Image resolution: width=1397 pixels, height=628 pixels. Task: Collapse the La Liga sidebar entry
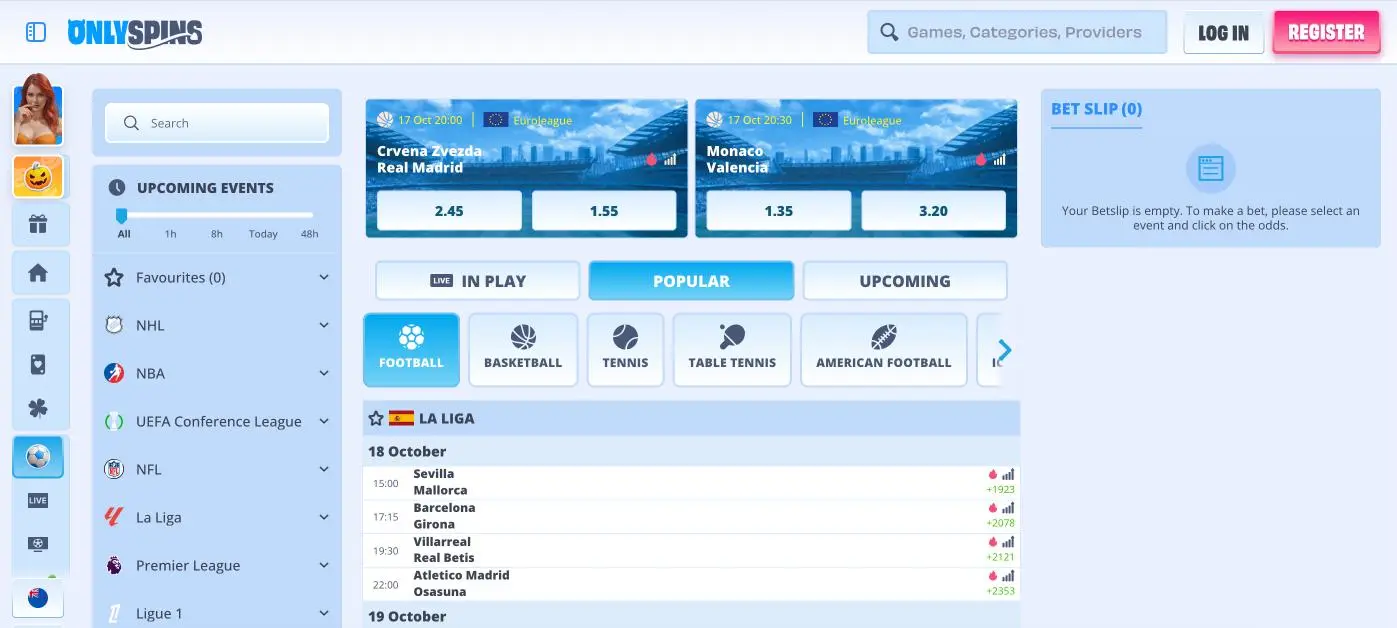pyautogui.click(x=324, y=517)
